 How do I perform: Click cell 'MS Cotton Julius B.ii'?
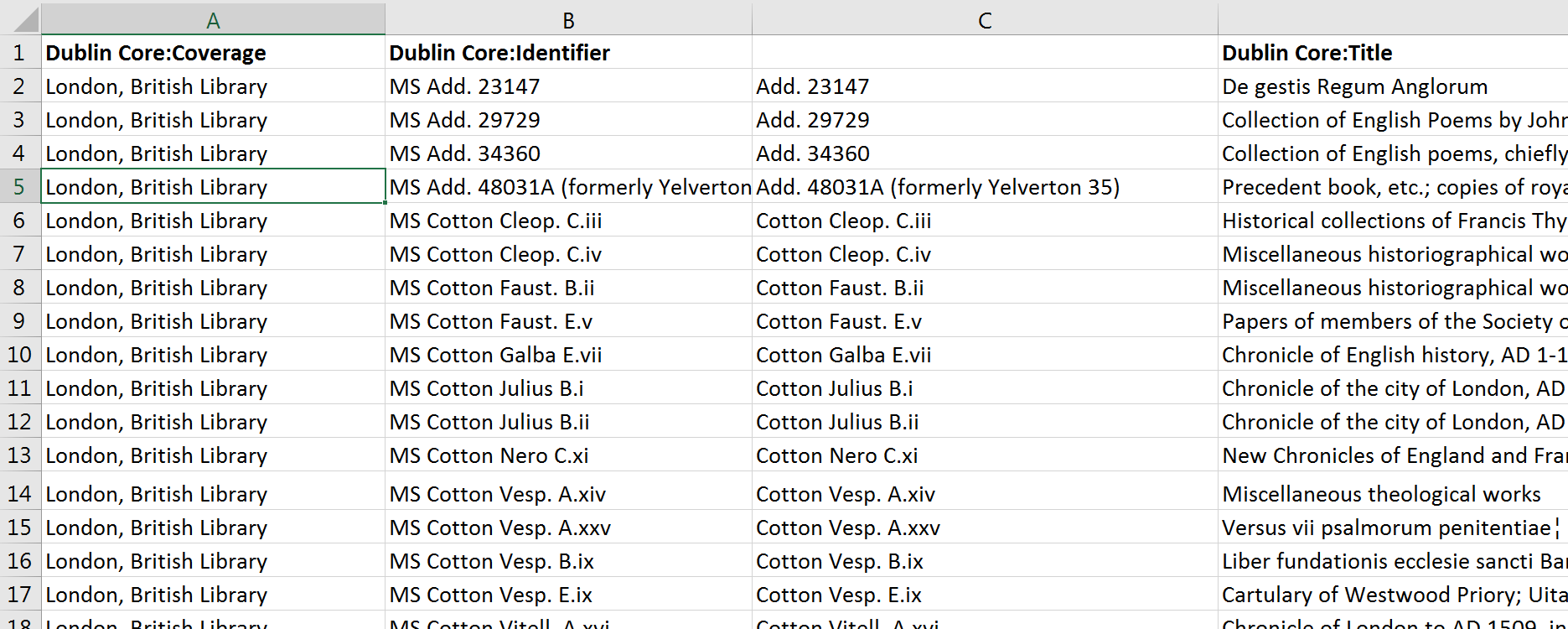point(568,422)
